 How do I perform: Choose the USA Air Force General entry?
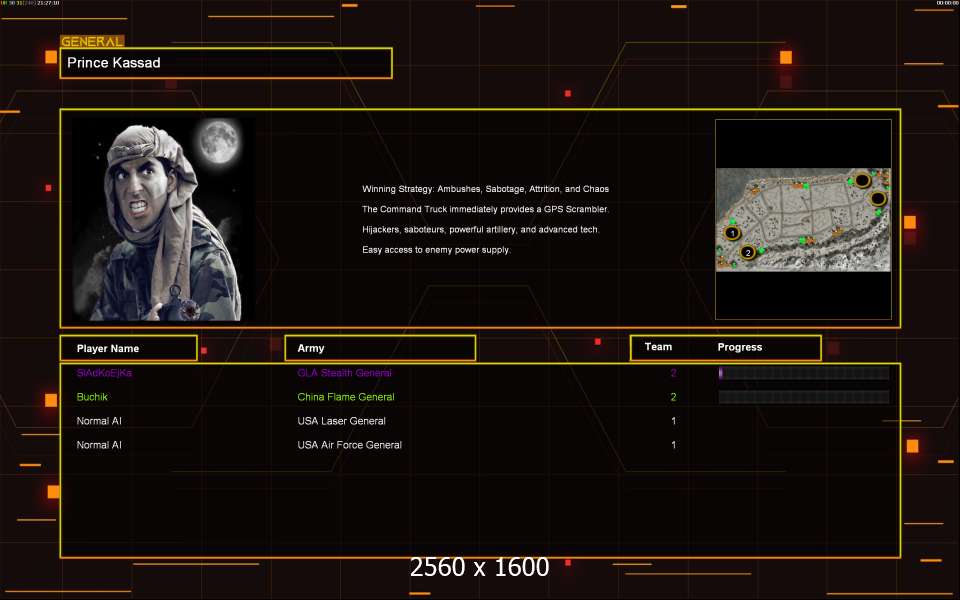(349, 445)
